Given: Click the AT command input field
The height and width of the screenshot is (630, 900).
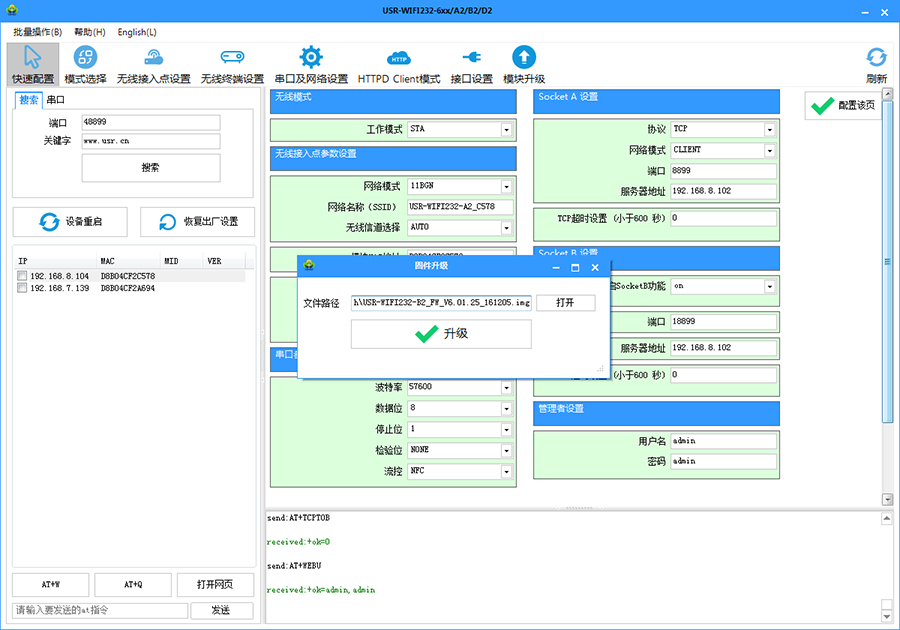Looking at the screenshot, I should pyautogui.click(x=100, y=610).
